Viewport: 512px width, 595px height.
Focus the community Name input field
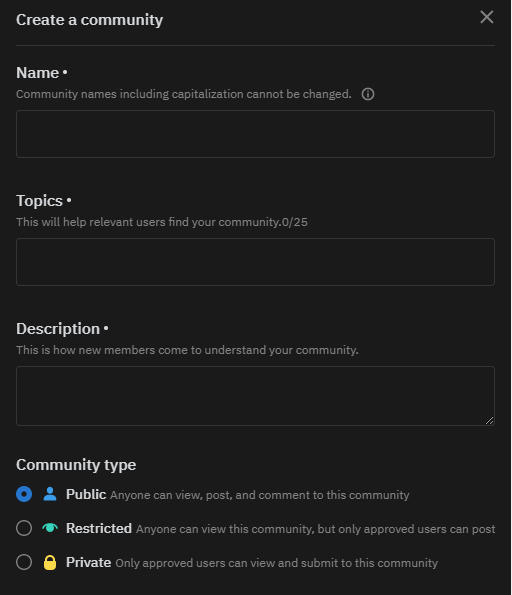[x=255, y=134]
